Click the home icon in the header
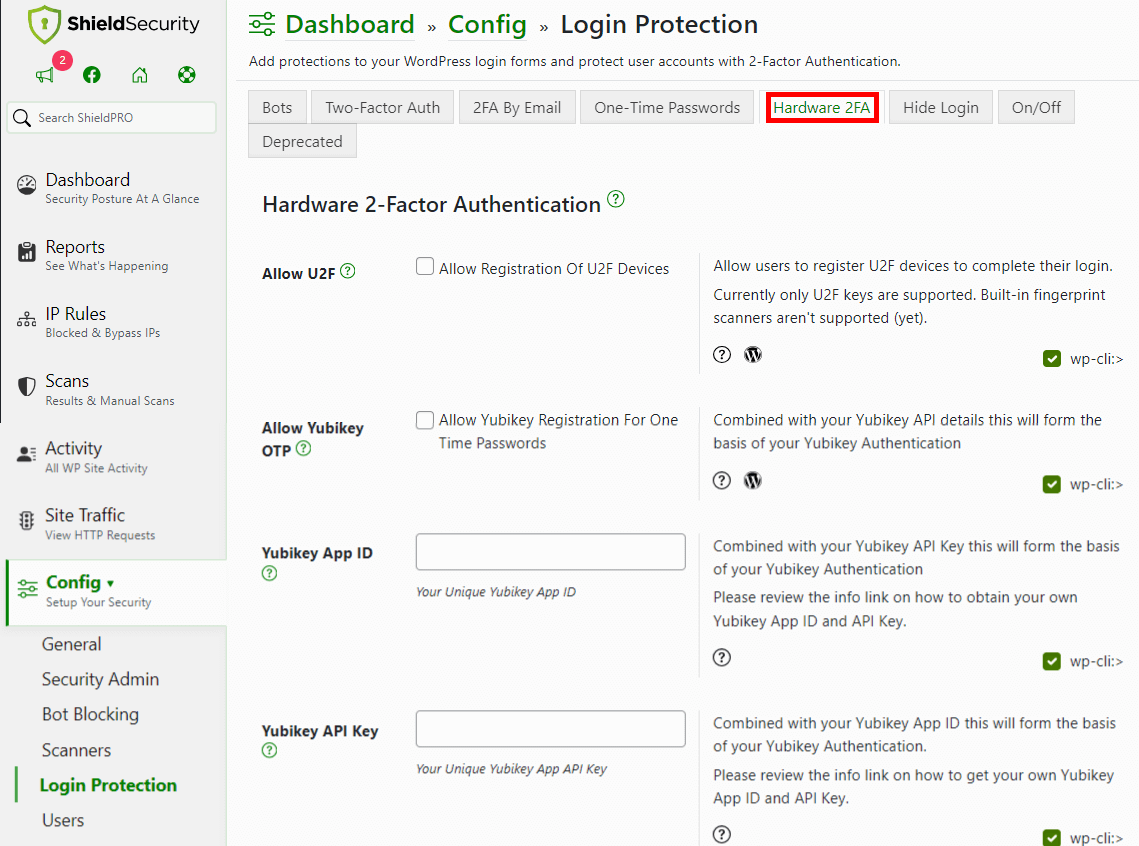 [x=139, y=74]
